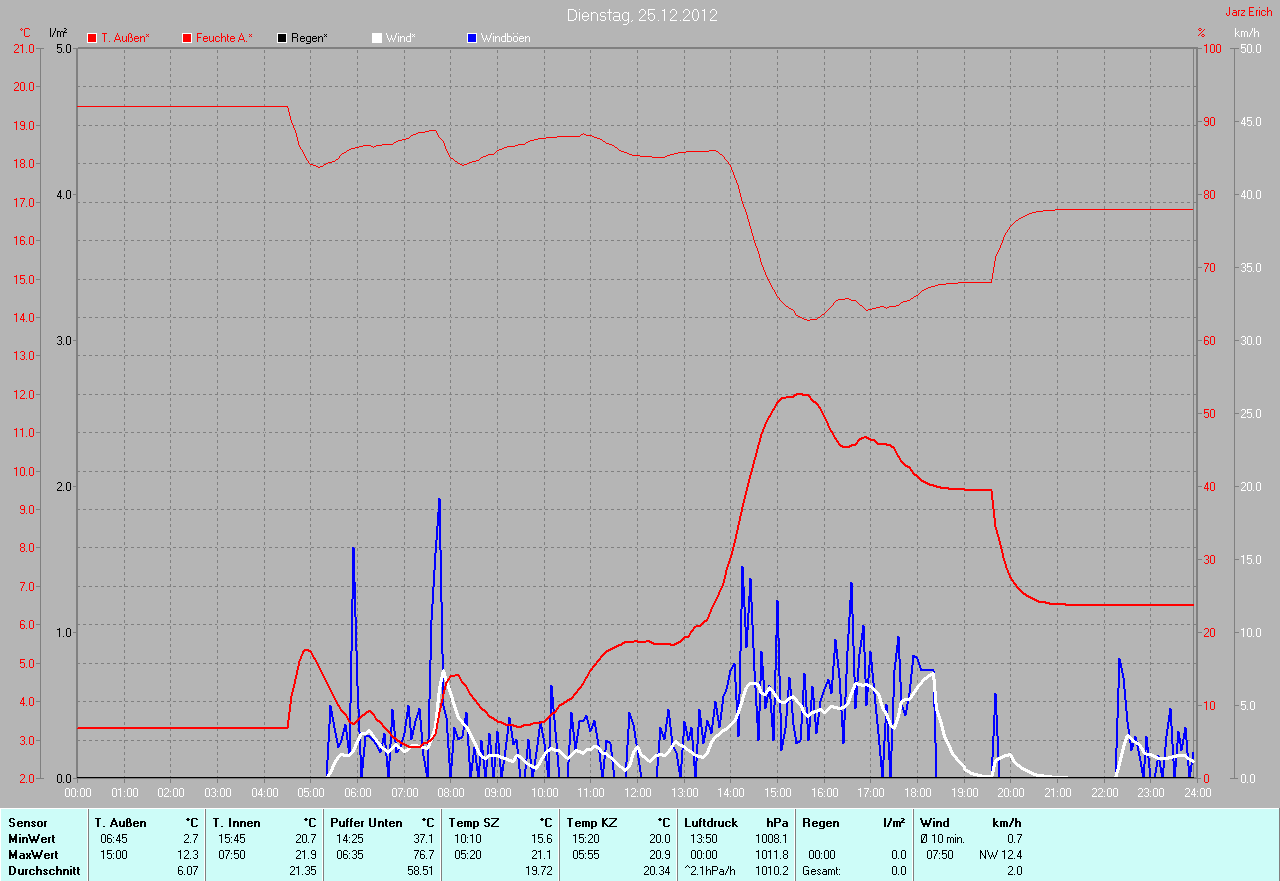Select the 'MaxWert' row label
Screen dimensions: 1280x881
pyautogui.click(x=33, y=855)
